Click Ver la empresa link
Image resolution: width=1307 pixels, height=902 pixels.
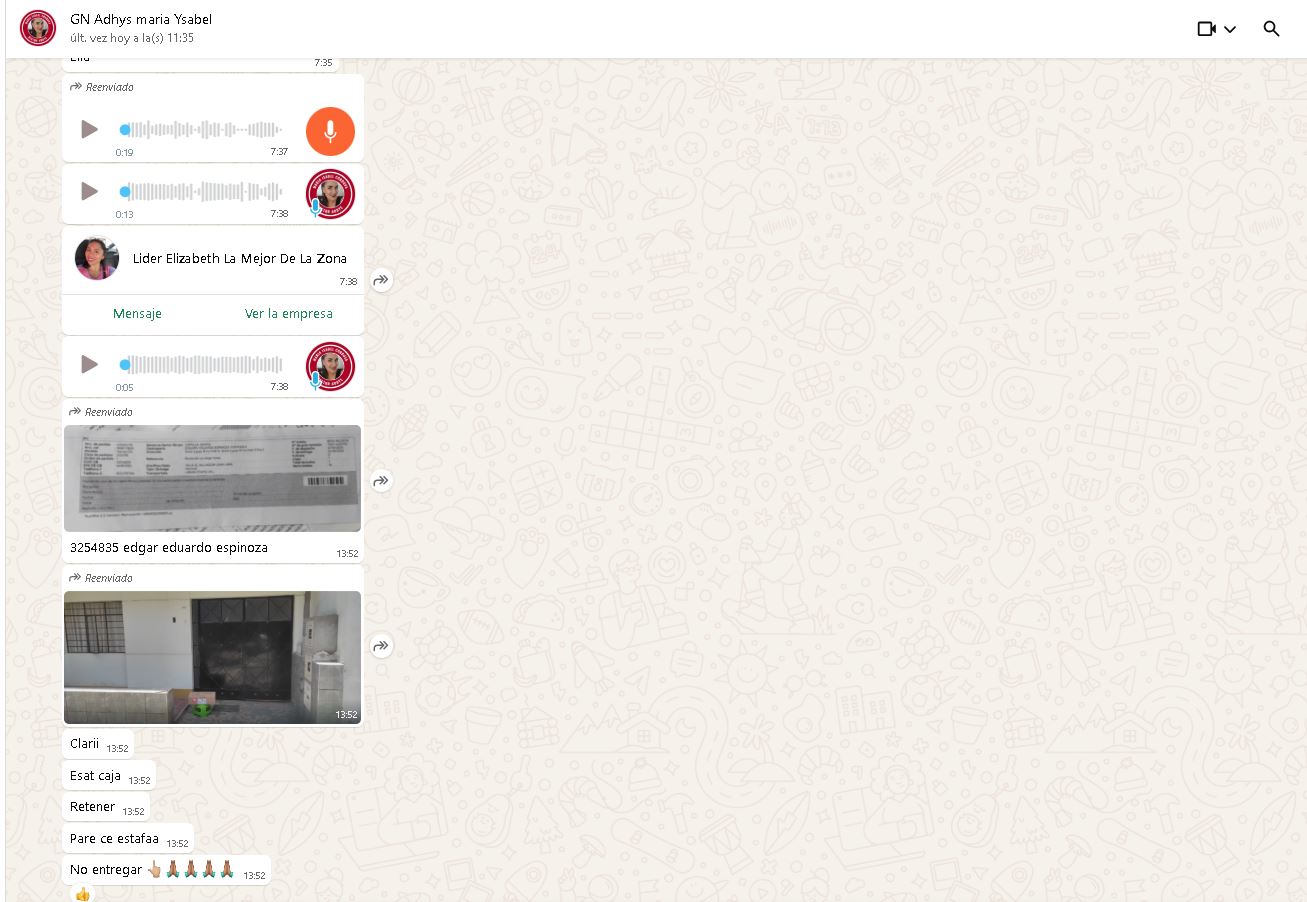(289, 313)
